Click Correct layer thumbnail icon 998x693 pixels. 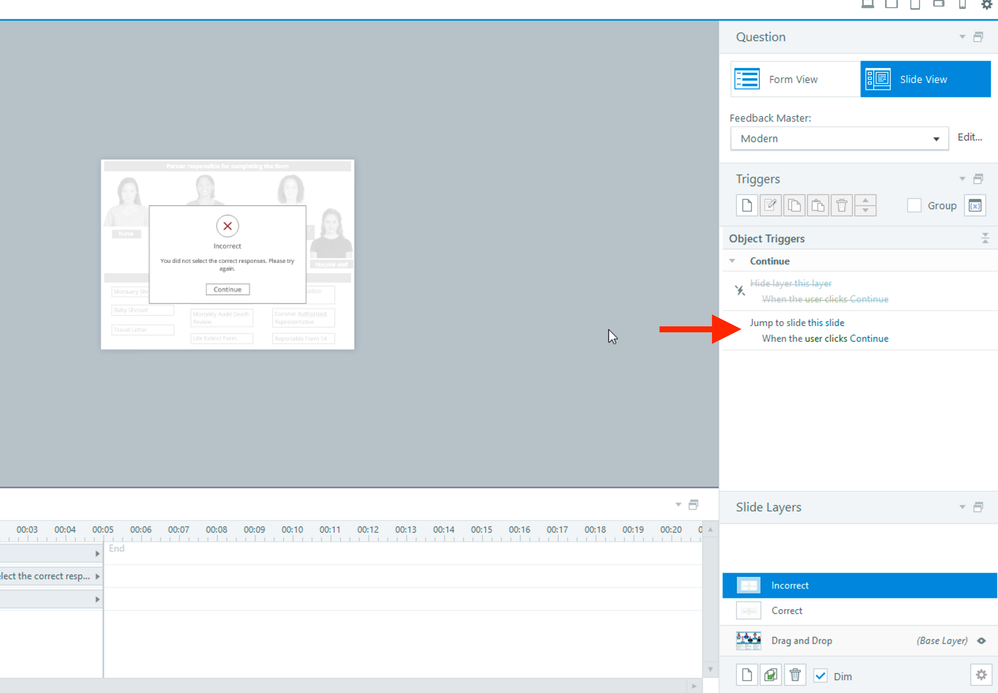tap(748, 610)
